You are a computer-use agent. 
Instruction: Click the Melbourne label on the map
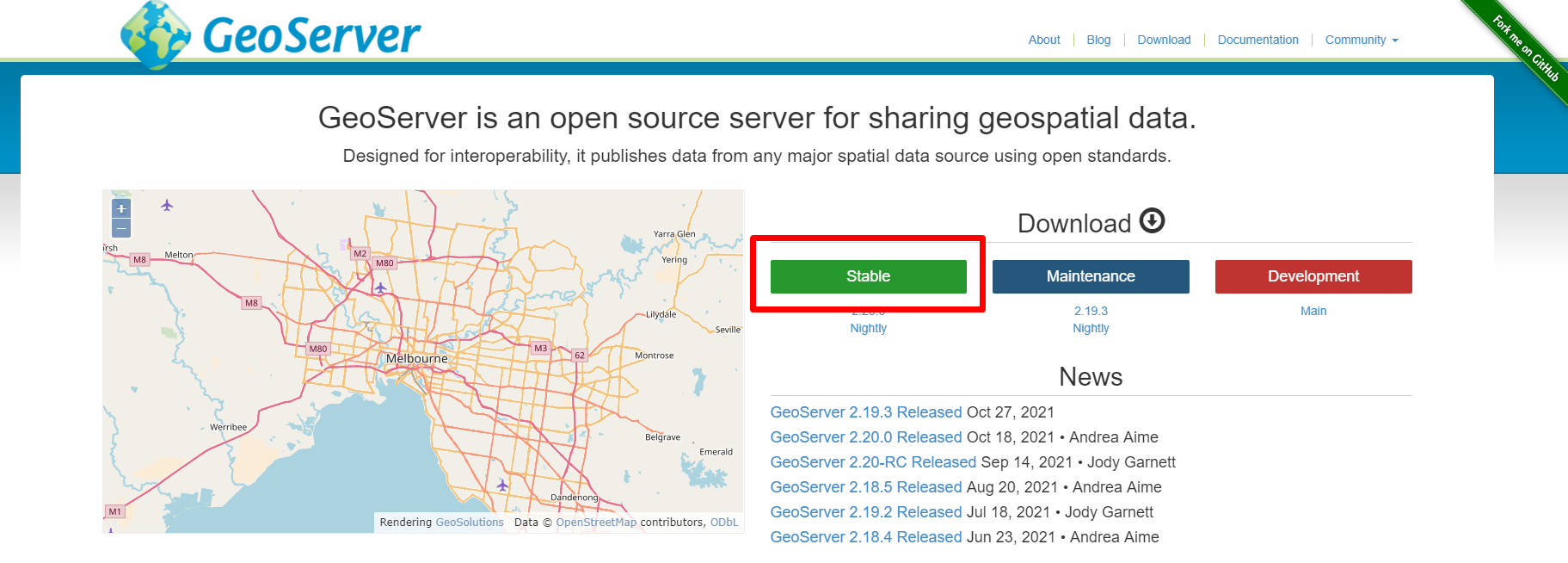417,358
